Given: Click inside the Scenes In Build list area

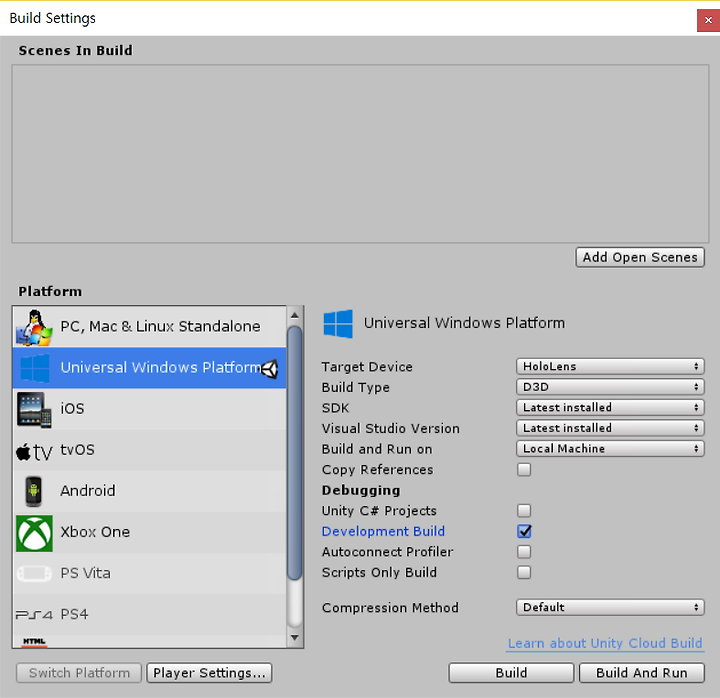Looking at the screenshot, I should pyautogui.click(x=360, y=154).
